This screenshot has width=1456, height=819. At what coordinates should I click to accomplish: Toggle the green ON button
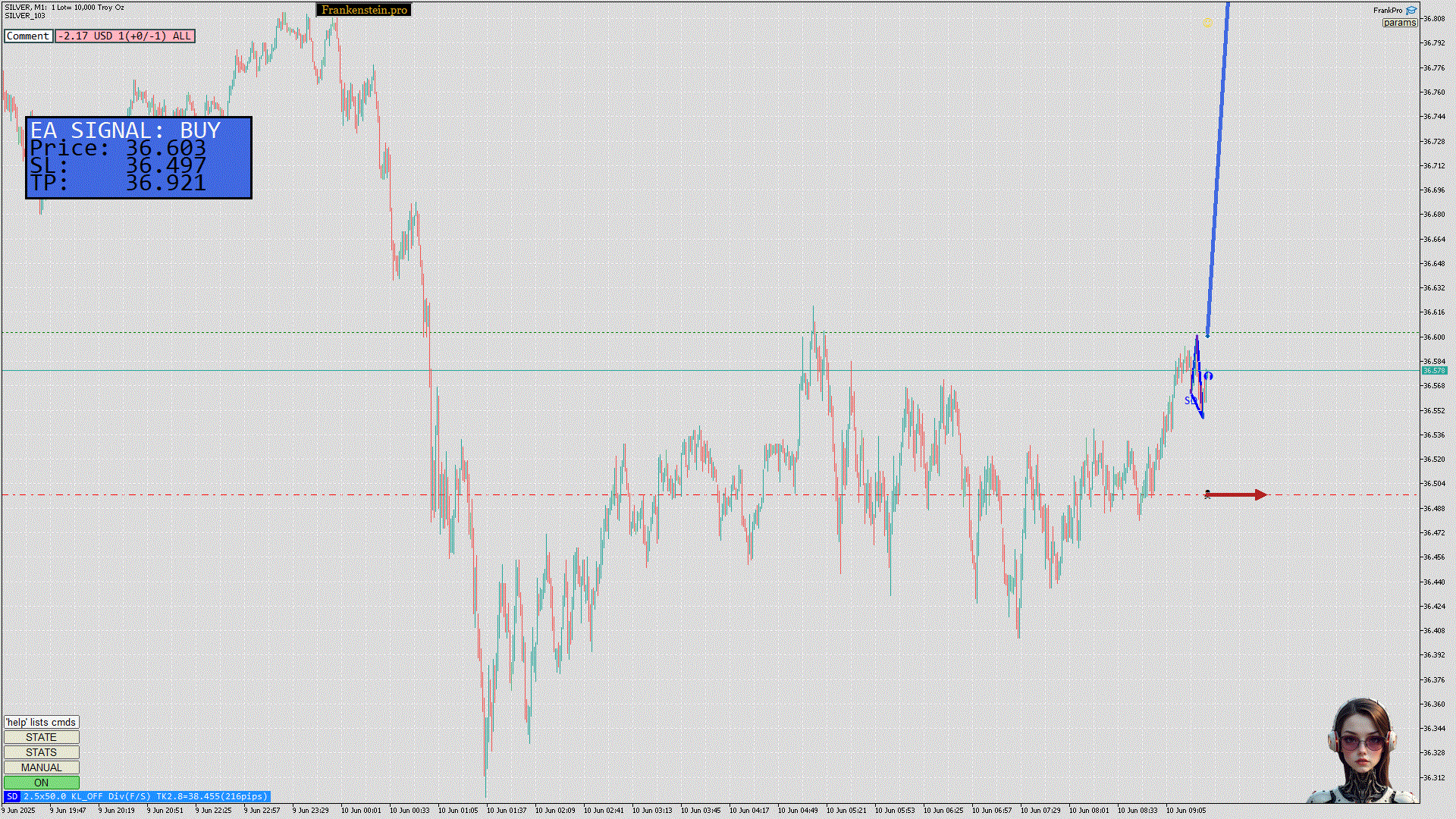[42, 783]
